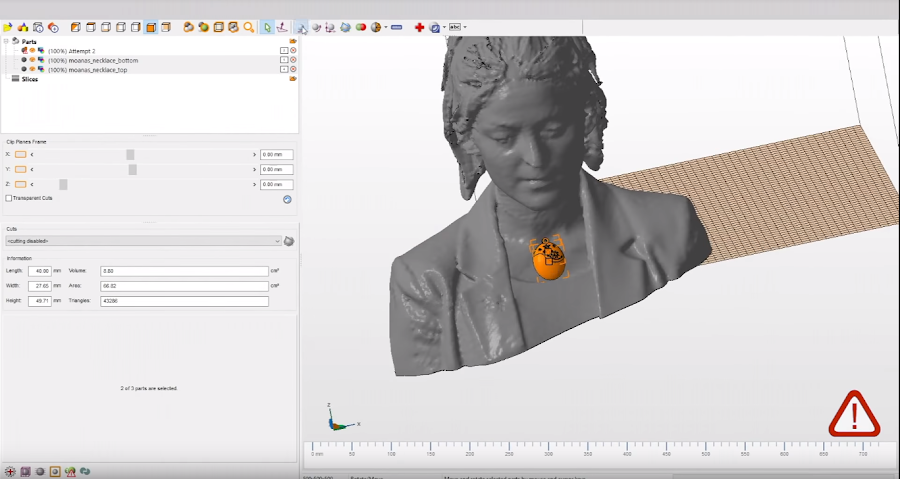Click the X slider right arrow
The image size is (900, 479).
254,154
